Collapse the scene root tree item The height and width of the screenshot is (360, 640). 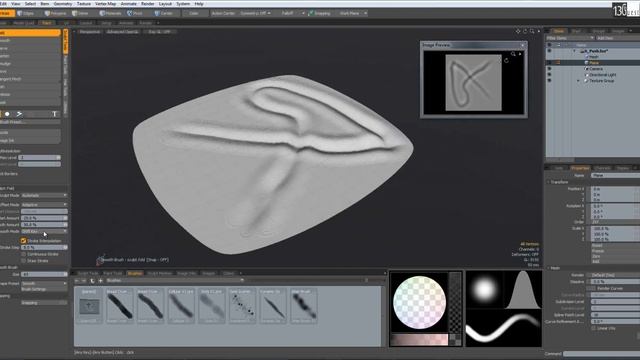point(575,51)
